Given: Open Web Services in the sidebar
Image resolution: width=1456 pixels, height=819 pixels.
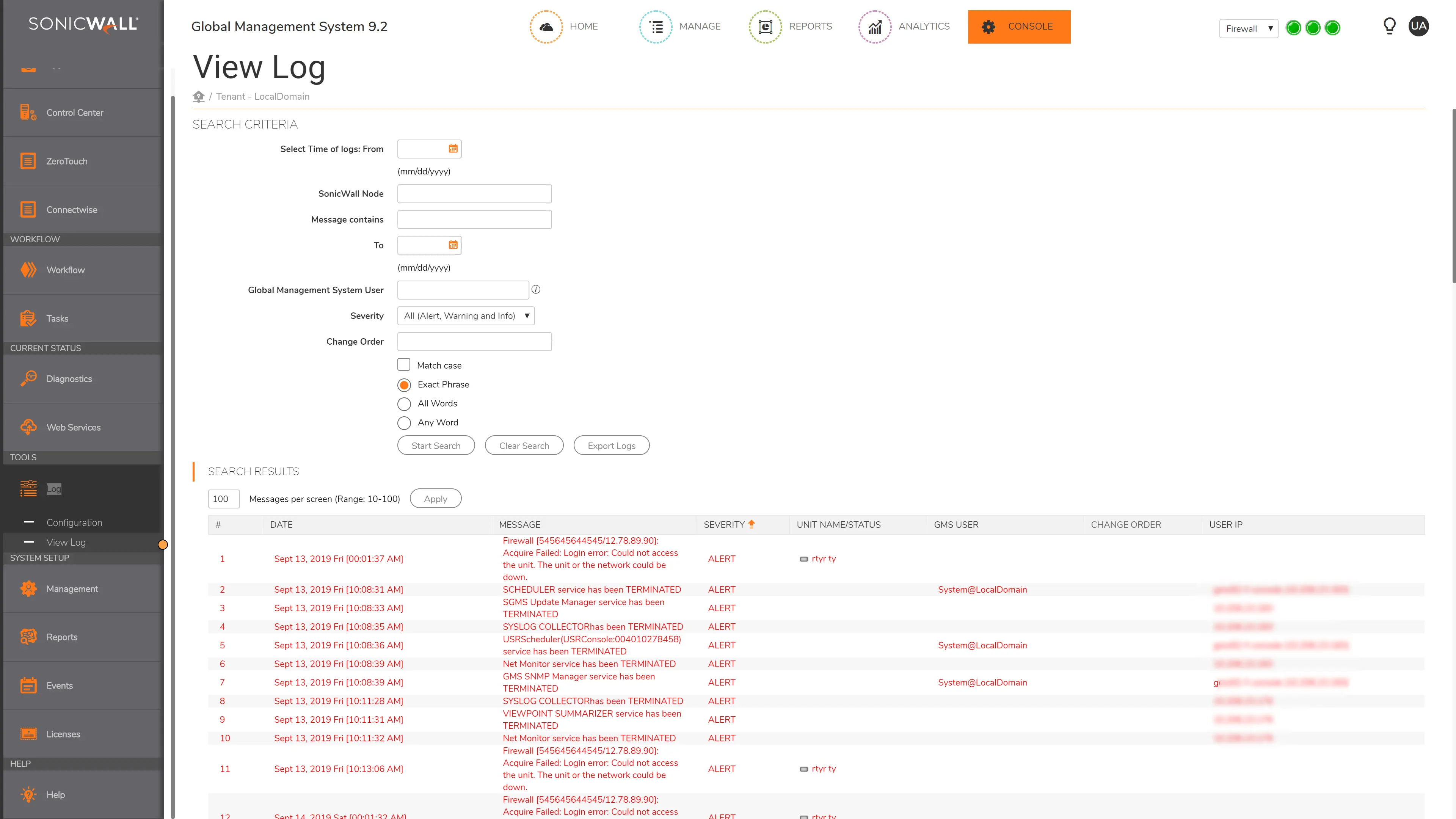Looking at the screenshot, I should point(73,427).
